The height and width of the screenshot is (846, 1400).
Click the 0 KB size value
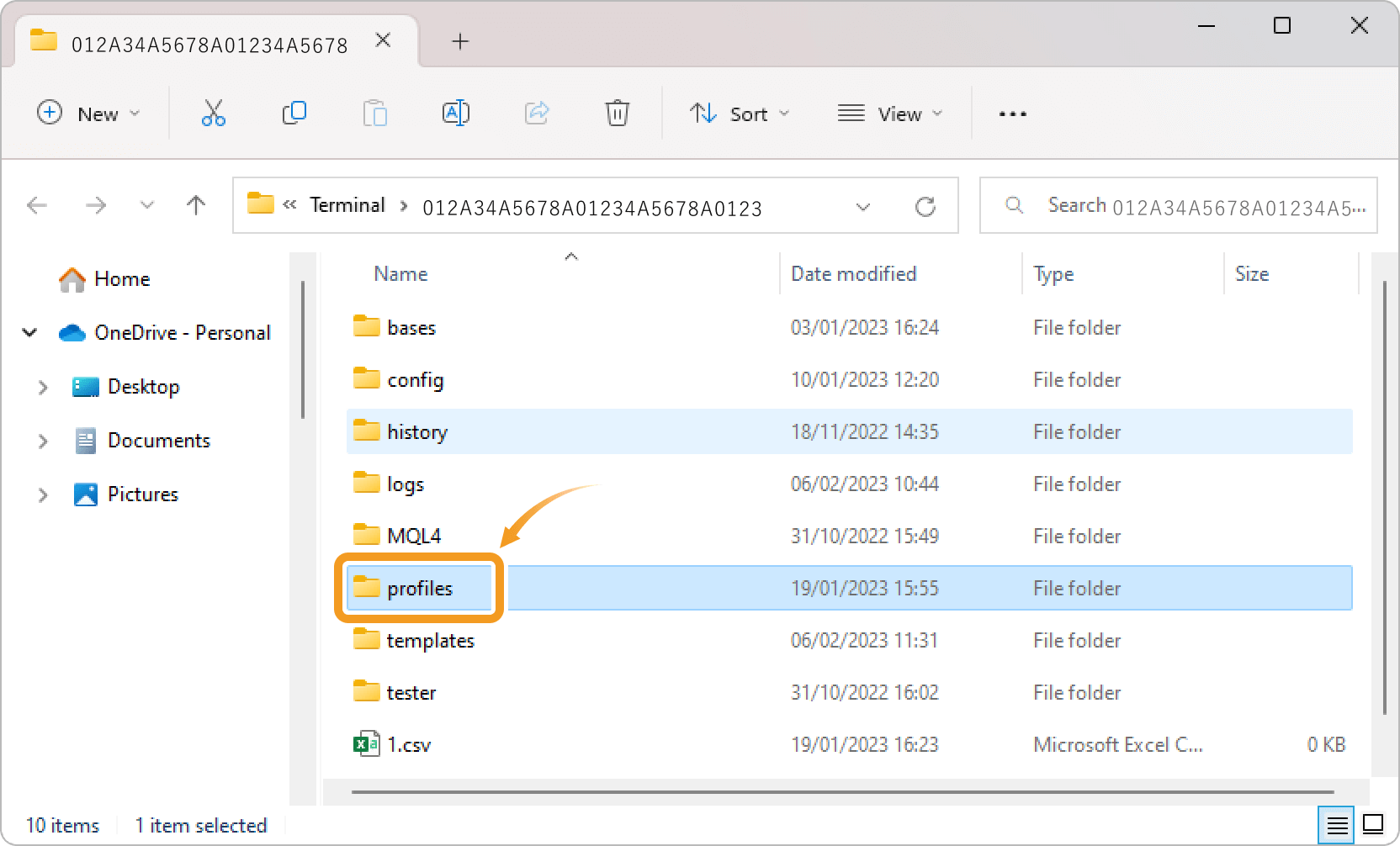coord(1326,744)
